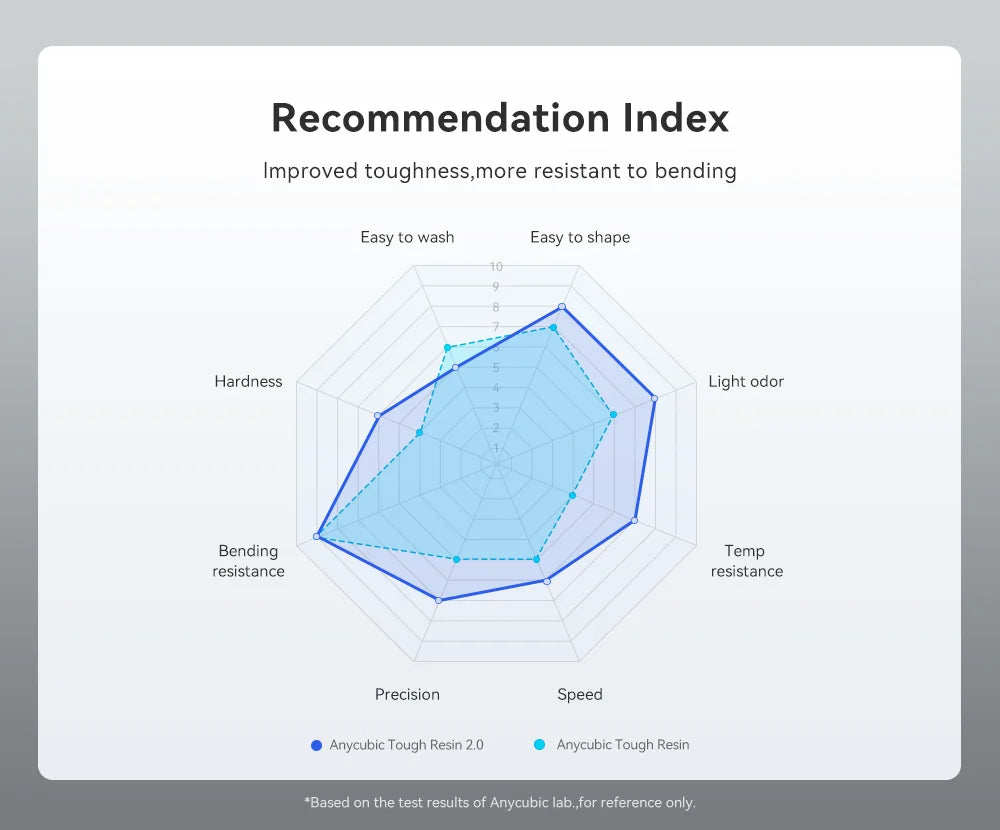Select the Hardness axis label
This screenshot has width=1000, height=830.
click(248, 382)
